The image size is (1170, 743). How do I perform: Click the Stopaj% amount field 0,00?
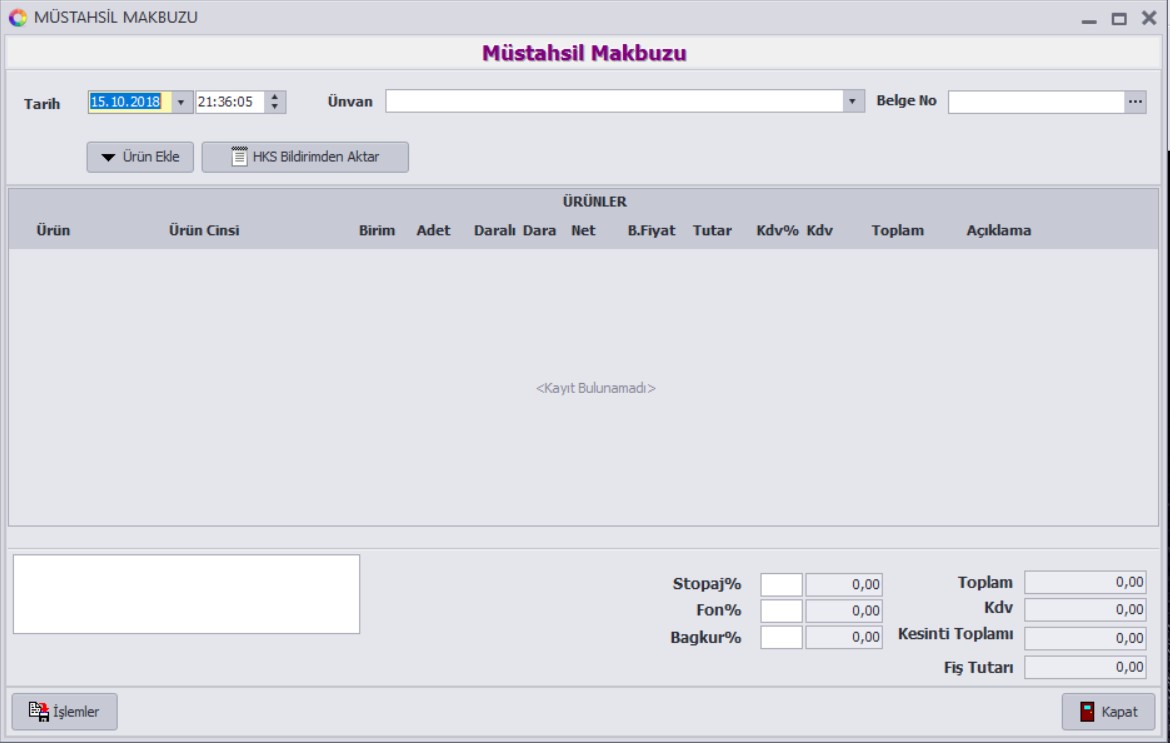(x=844, y=584)
